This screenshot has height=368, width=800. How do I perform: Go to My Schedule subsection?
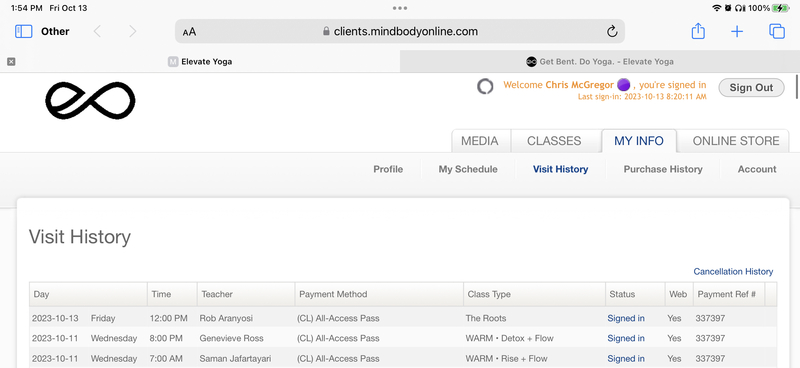(468, 169)
